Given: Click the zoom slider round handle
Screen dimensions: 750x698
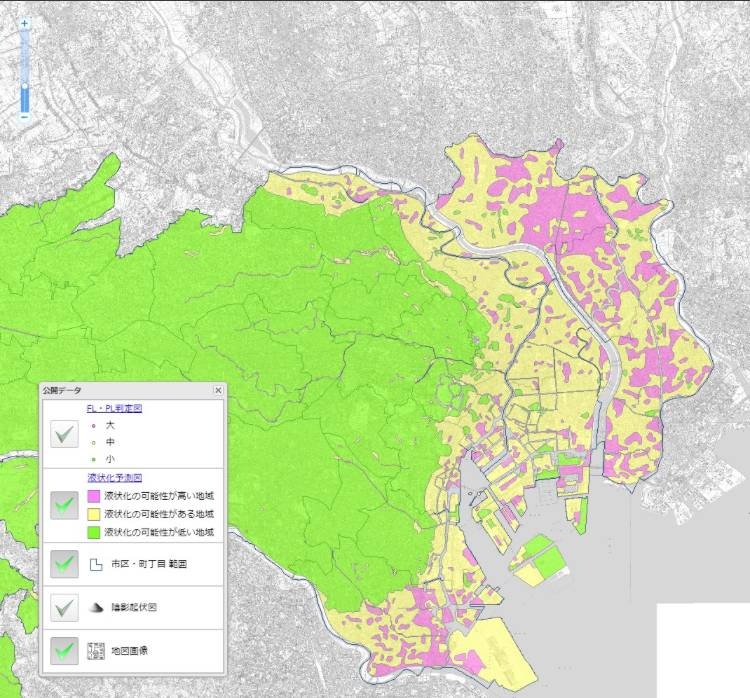Looking at the screenshot, I should 24,84.
